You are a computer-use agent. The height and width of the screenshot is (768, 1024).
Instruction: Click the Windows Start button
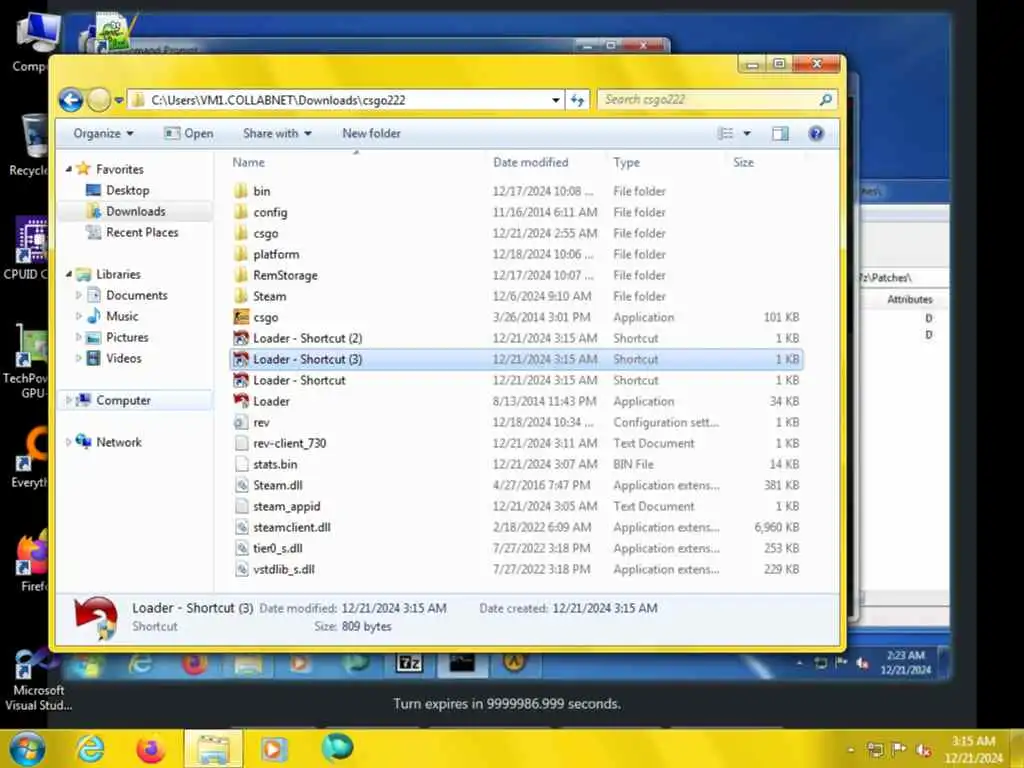25,749
